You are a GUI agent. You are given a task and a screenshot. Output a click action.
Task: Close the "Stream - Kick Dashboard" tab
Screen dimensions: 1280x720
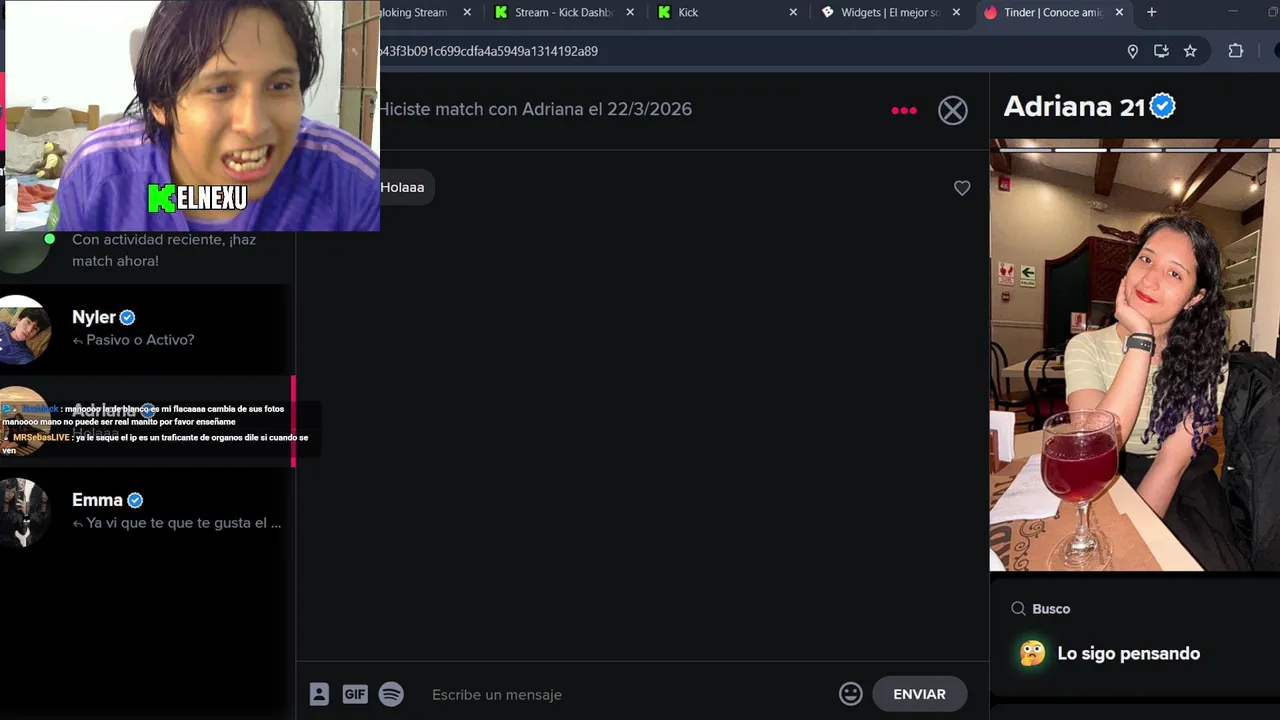(x=630, y=12)
